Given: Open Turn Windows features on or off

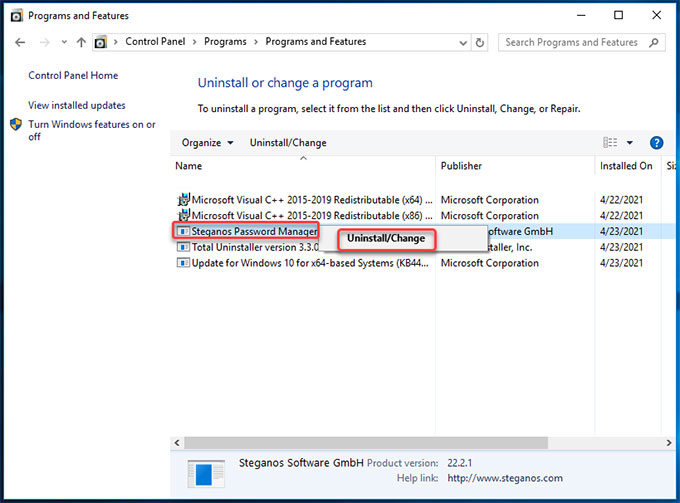Looking at the screenshot, I should [x=92, y=130].
